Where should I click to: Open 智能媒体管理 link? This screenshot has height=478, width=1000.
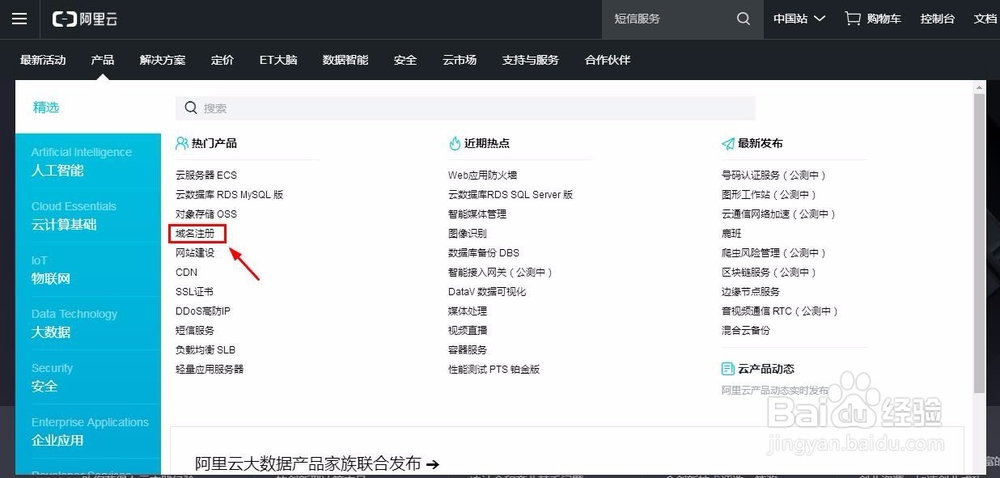pos(477,214)
